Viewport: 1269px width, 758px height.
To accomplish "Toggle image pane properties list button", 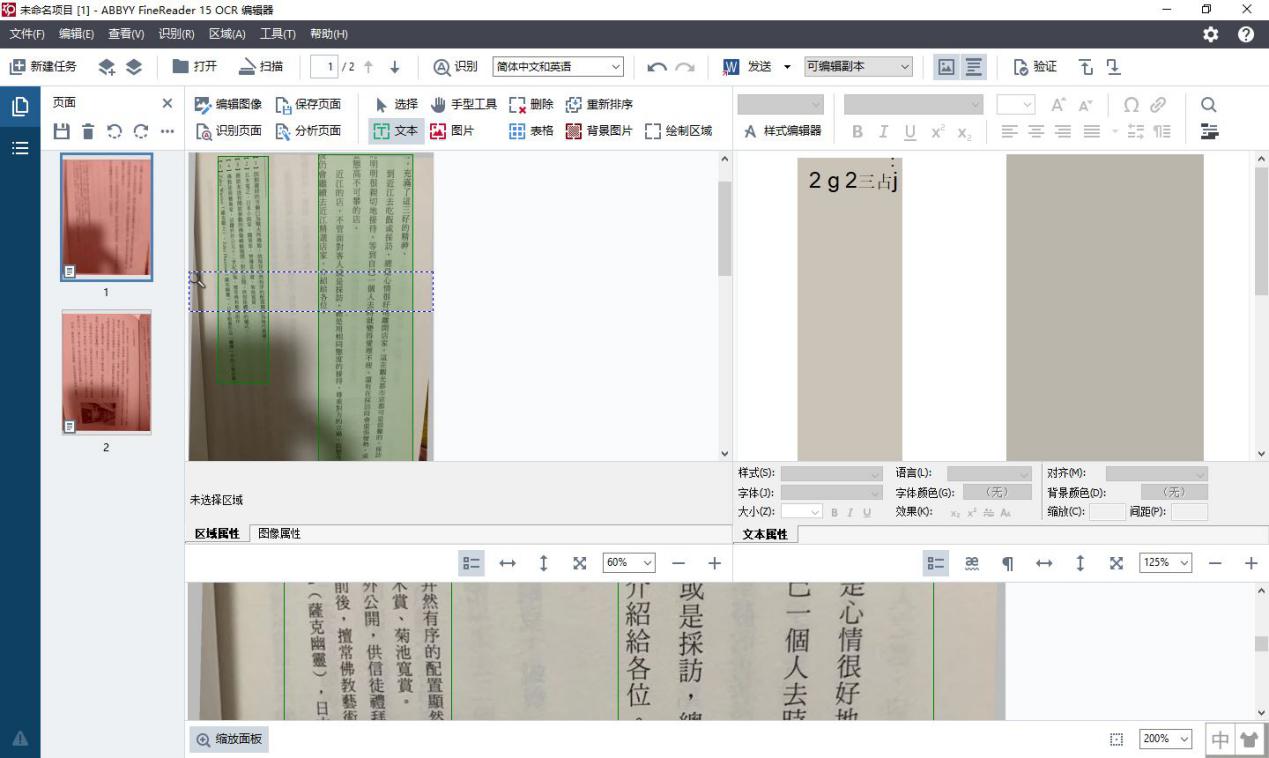I will click(471, 563).
